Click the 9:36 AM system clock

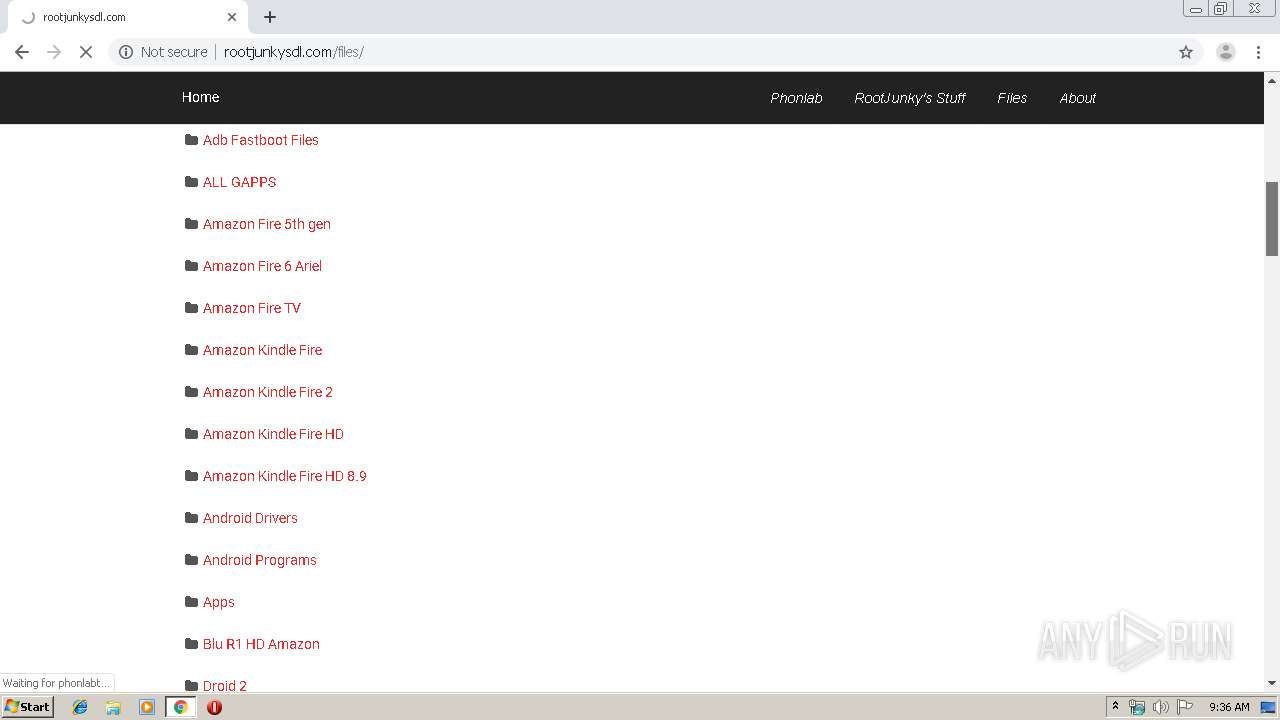pyautogui.click(x=1229, y=707)
